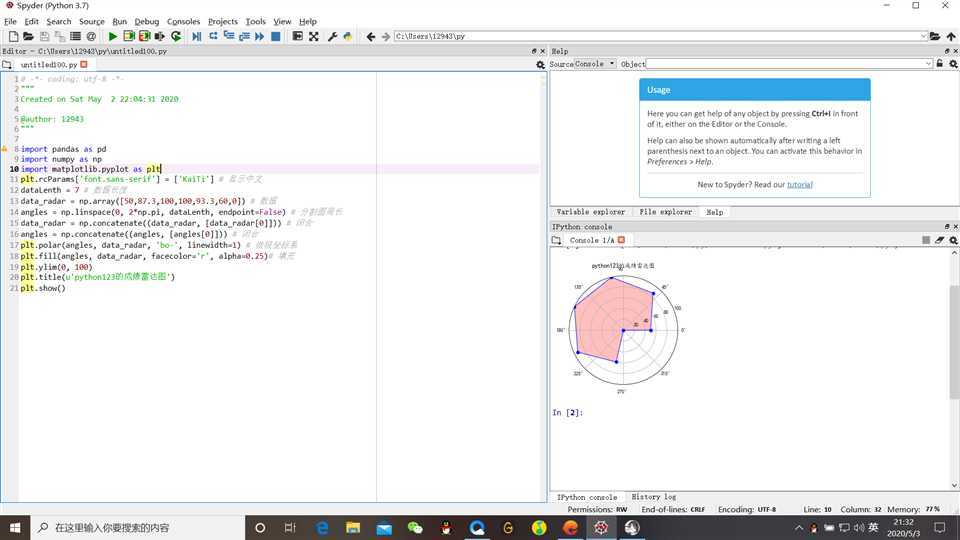The width and height of the screenshot is (960, 540).
Task: Click the debug Continue icon
Action: (260, 37)
